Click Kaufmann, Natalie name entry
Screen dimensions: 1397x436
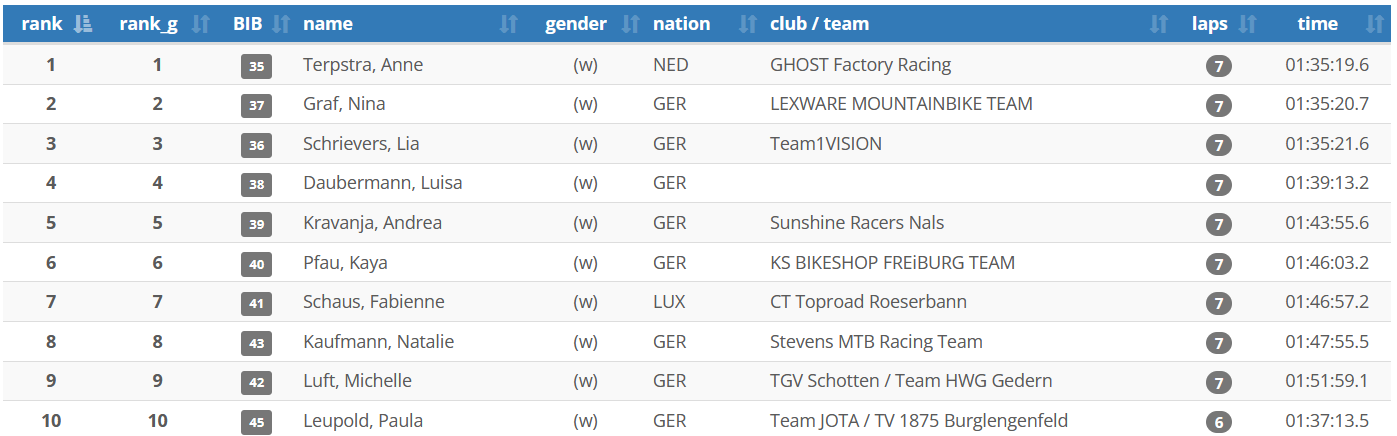[x=378, y=342]
